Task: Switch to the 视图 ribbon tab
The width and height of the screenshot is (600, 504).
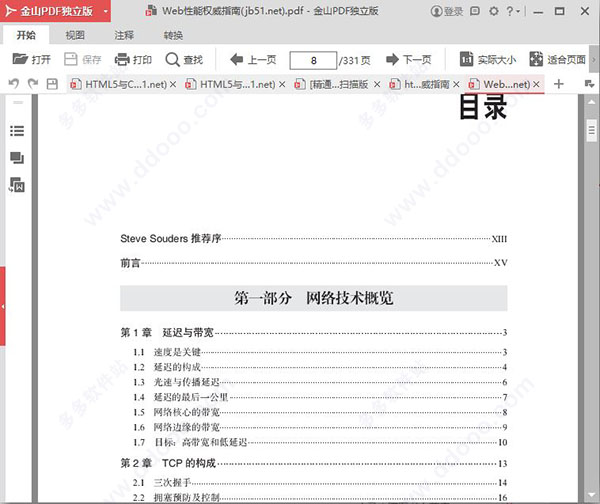Action: 75,35
